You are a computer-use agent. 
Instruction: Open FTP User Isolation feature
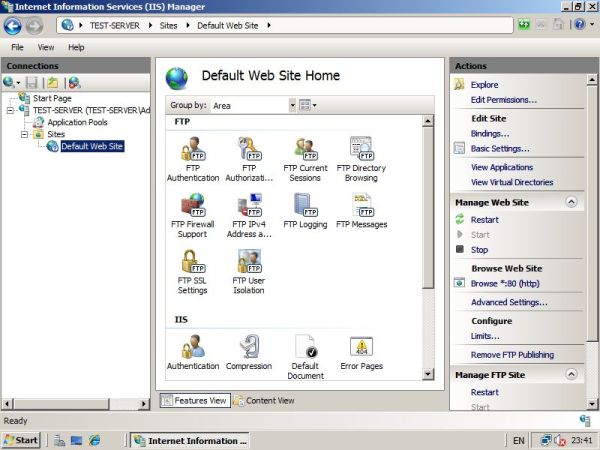click(x=249, y=271)
